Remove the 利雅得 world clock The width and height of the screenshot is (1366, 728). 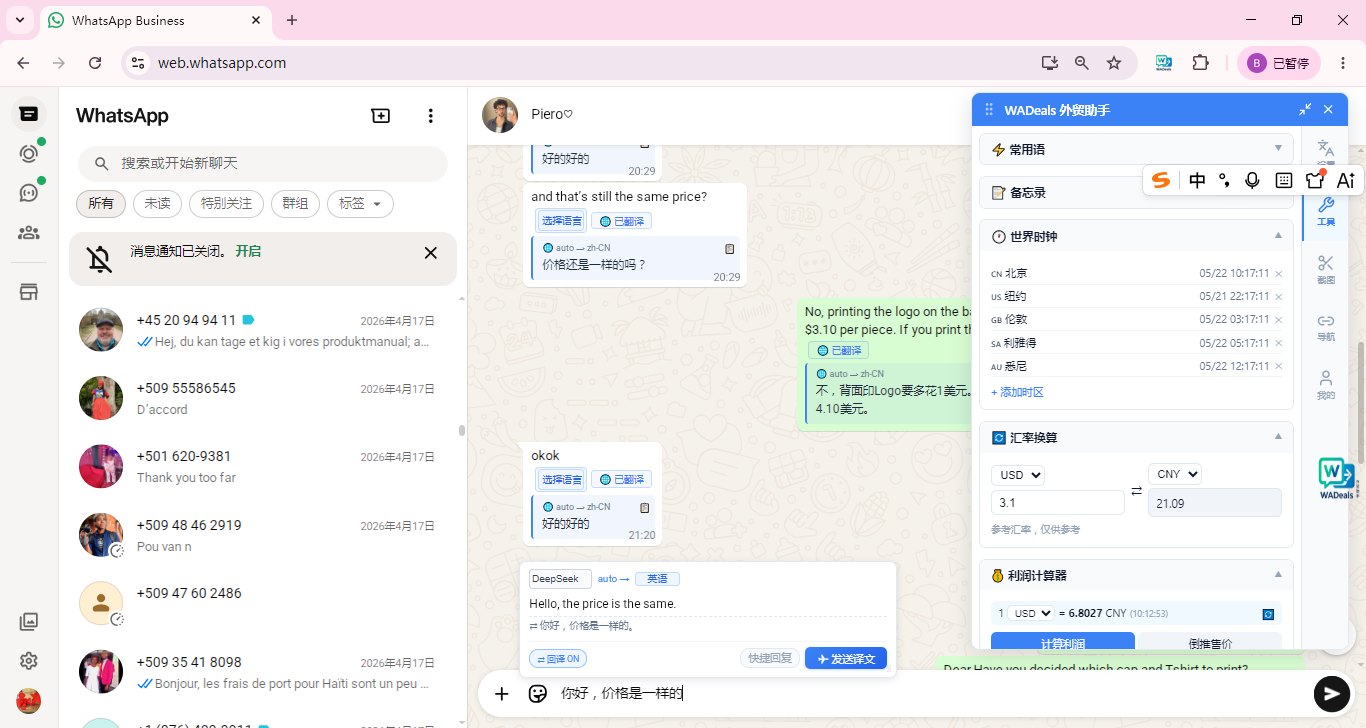tap(1278, 344)
